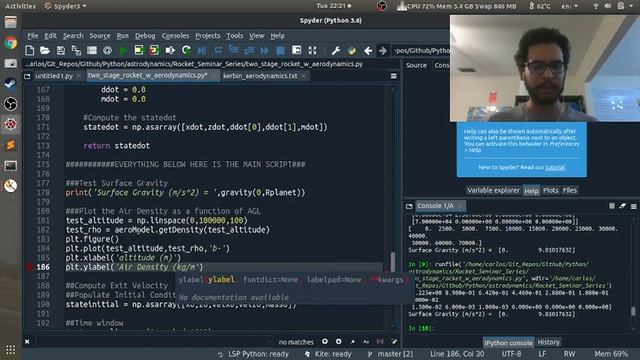
Task: Run selection or current line icon
Action: coord(170,51)
